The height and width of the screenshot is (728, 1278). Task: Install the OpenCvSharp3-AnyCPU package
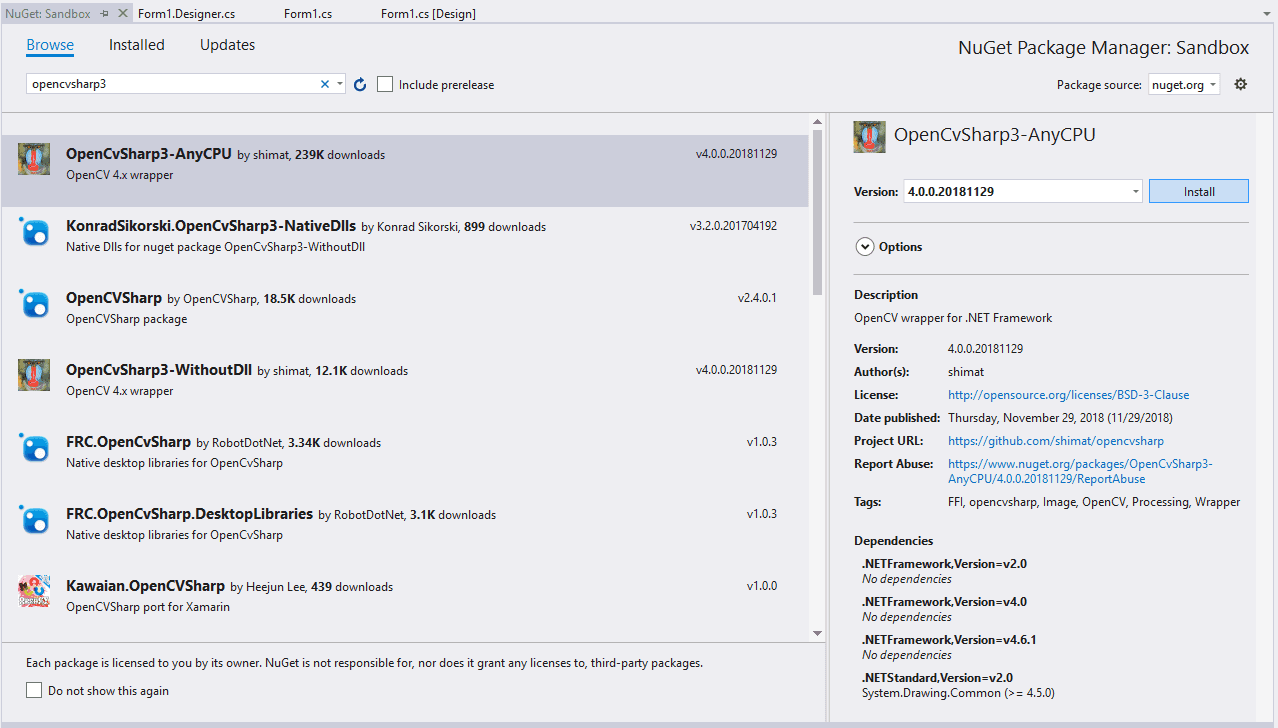(x=1197, y=190)
